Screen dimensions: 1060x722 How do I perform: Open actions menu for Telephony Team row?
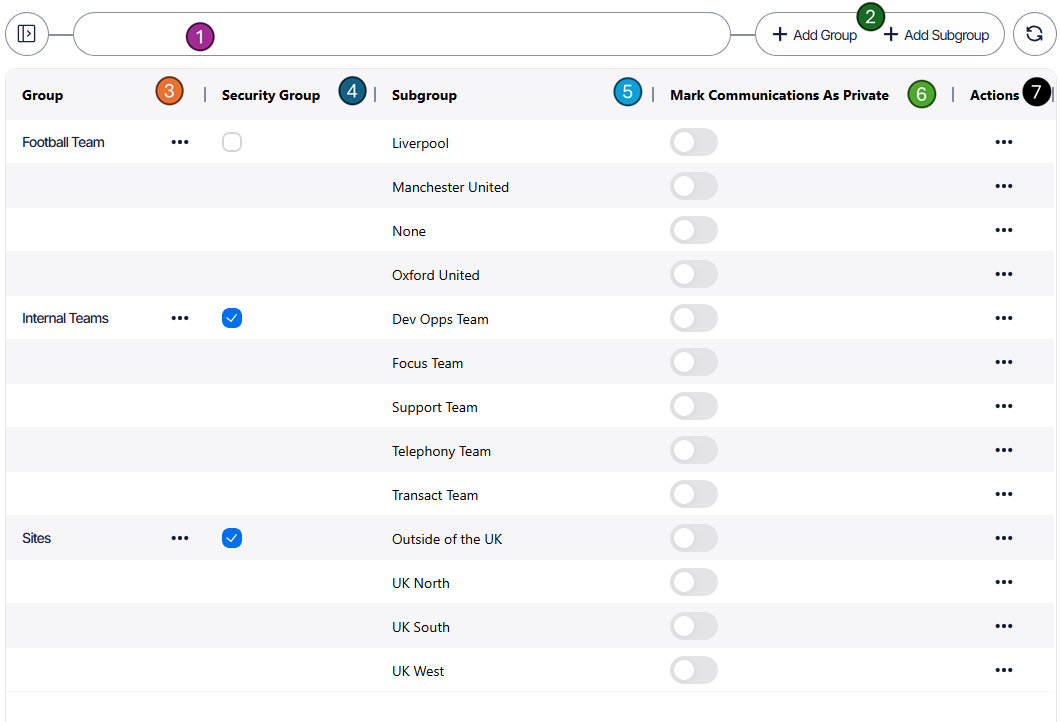point(1003,451)
